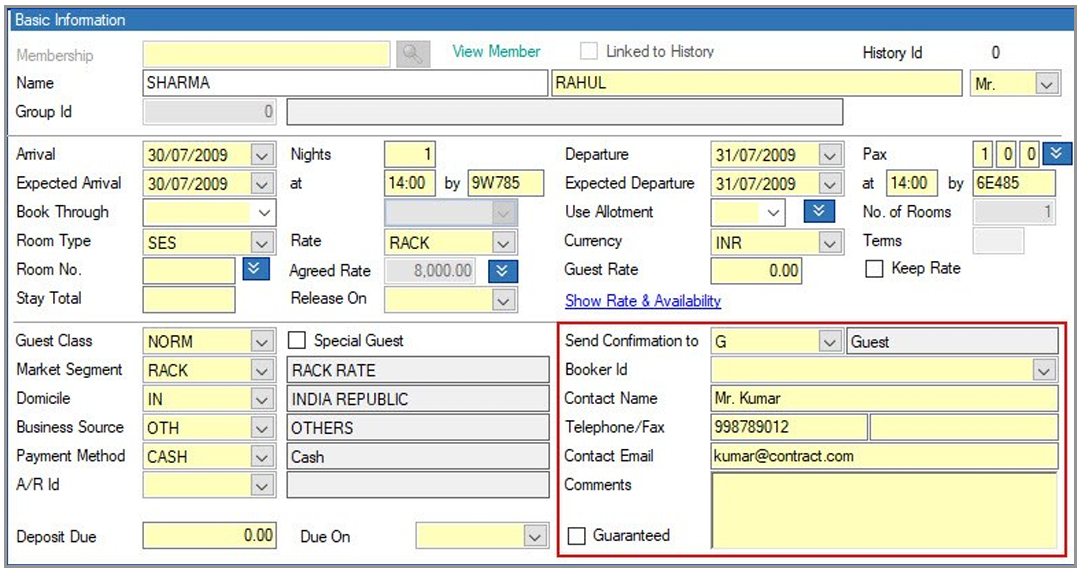Open the Booker Id dropdown
This screenshot has height=568, width=1081.
tap(1045, 370)
